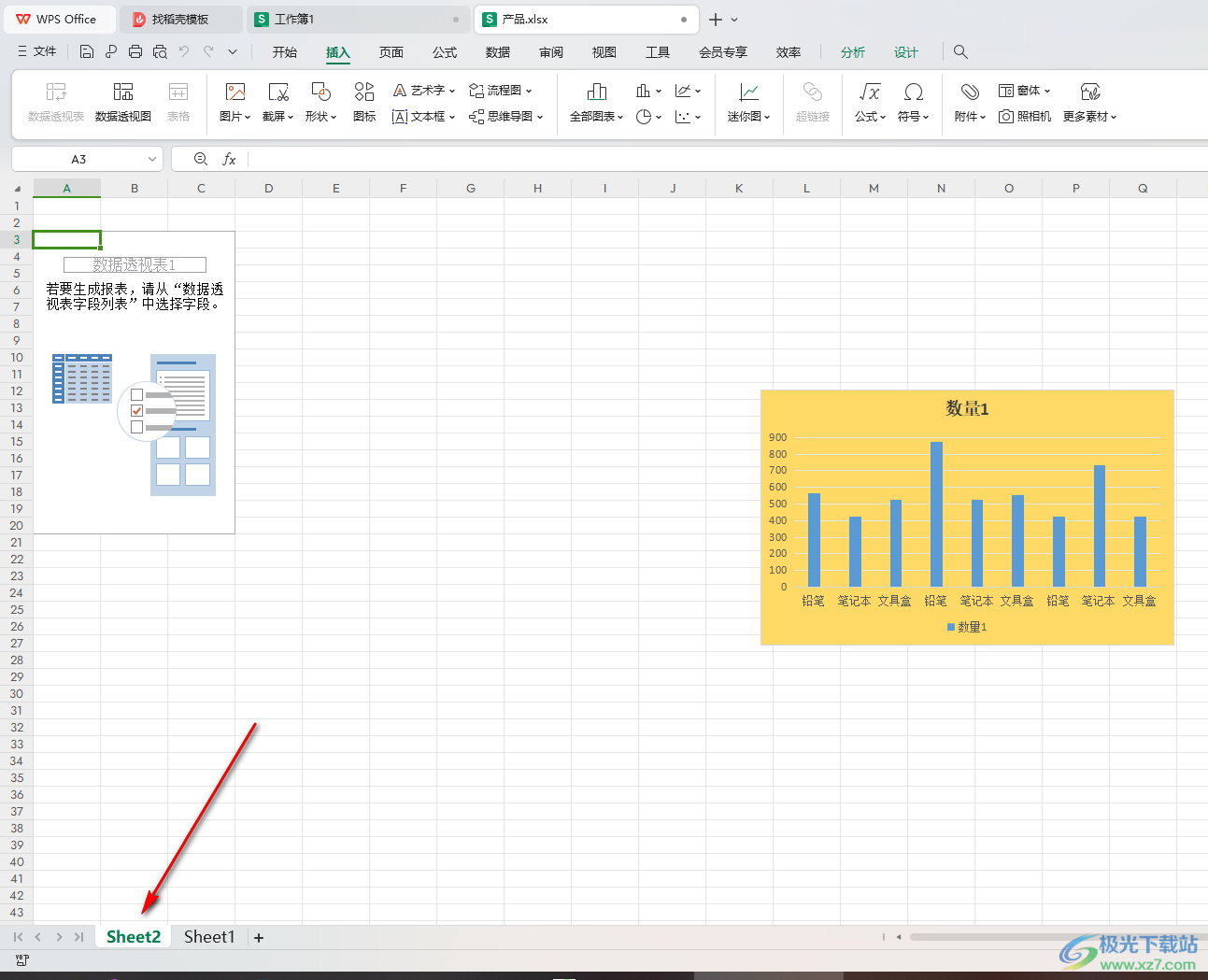Select the Sheet2 worksheet tab
Image resolution: width=1208 pixels, height=980 pixels.
(134, 937)
